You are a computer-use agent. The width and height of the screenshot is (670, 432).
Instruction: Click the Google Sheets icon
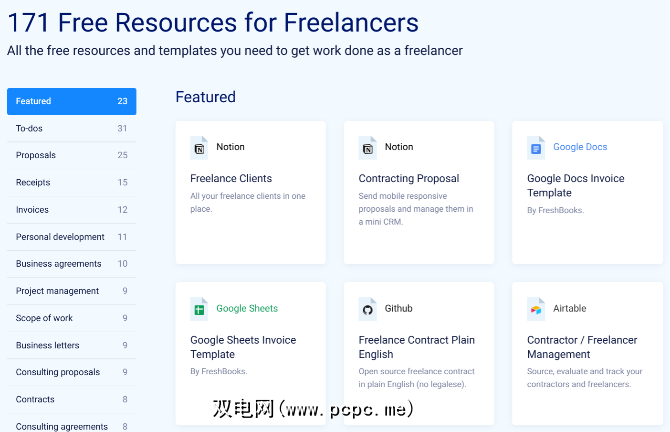coord(199,309)
